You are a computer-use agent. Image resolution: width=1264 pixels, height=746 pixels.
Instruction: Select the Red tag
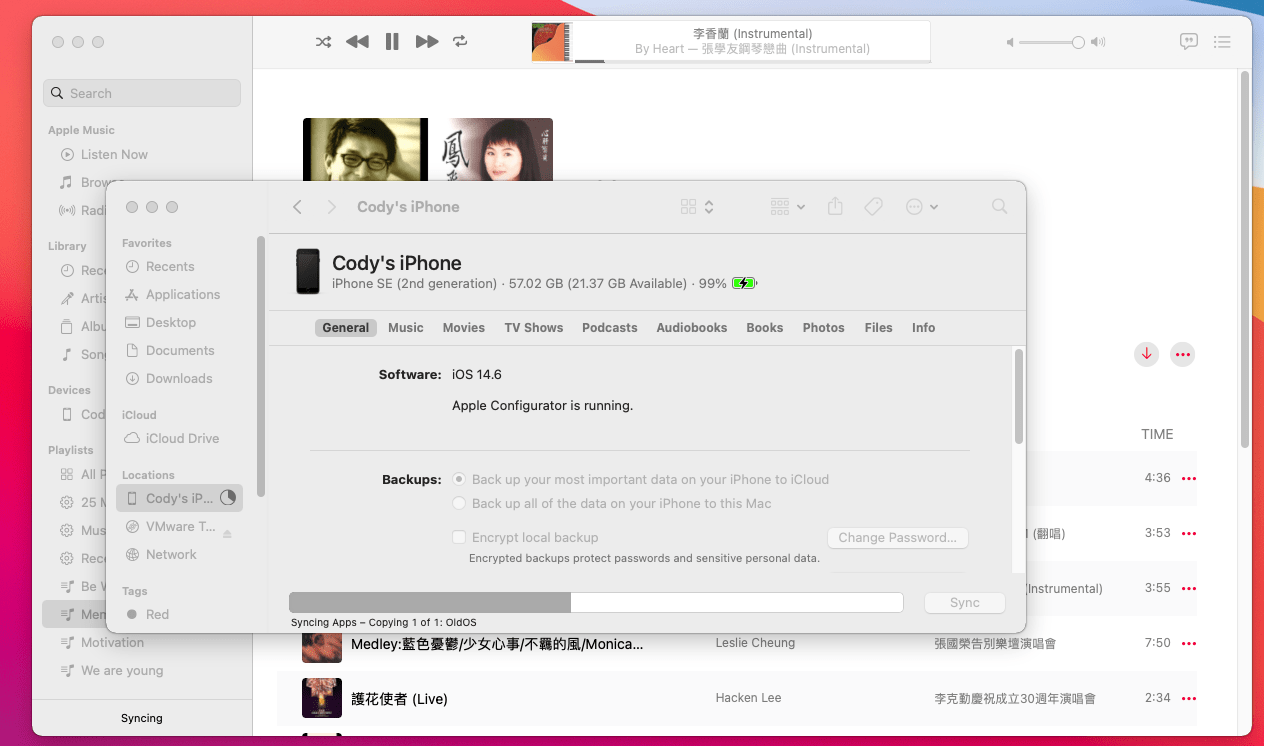coord(147,615)
